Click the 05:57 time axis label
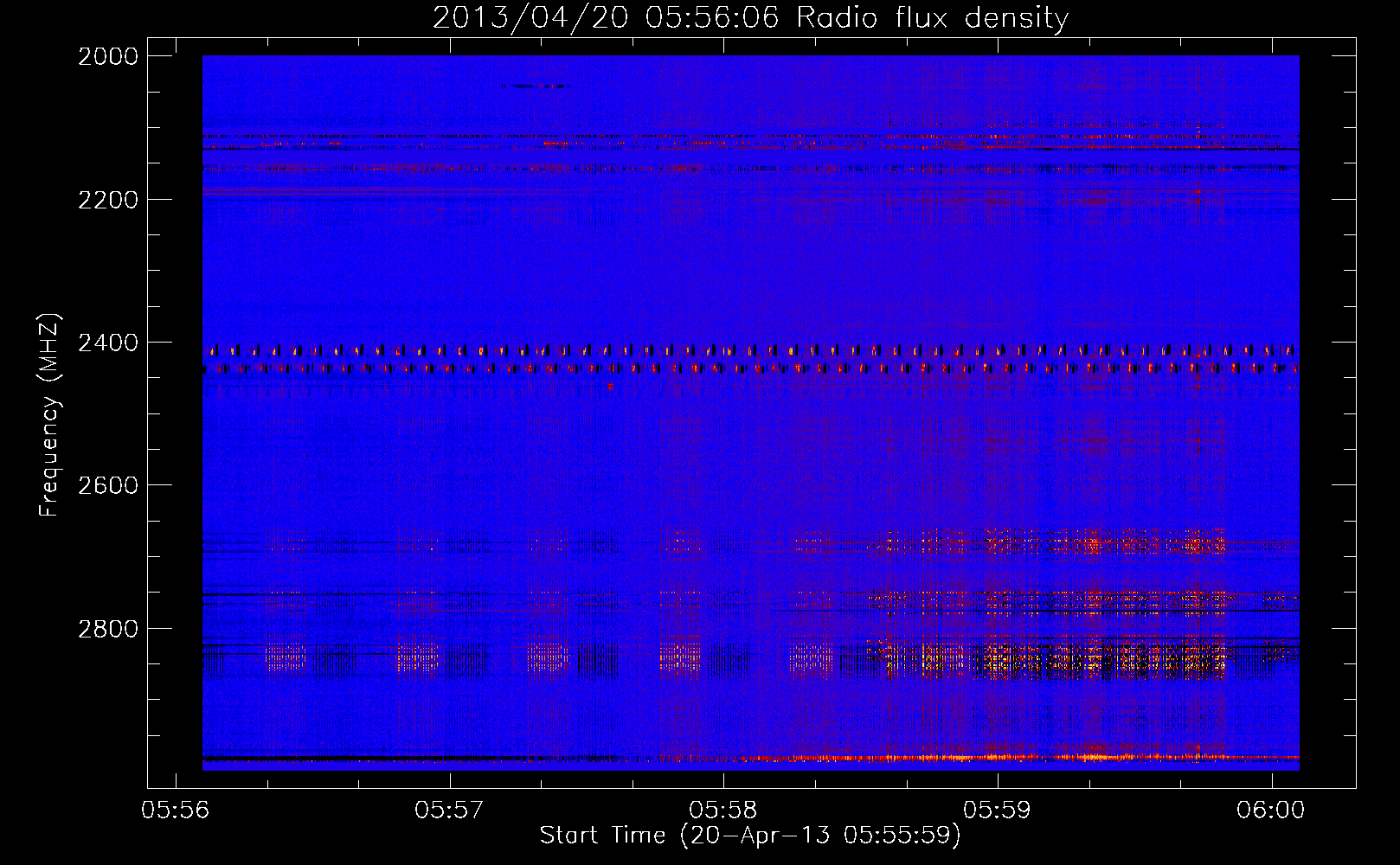1400x865 pixels. click(449, 810)
